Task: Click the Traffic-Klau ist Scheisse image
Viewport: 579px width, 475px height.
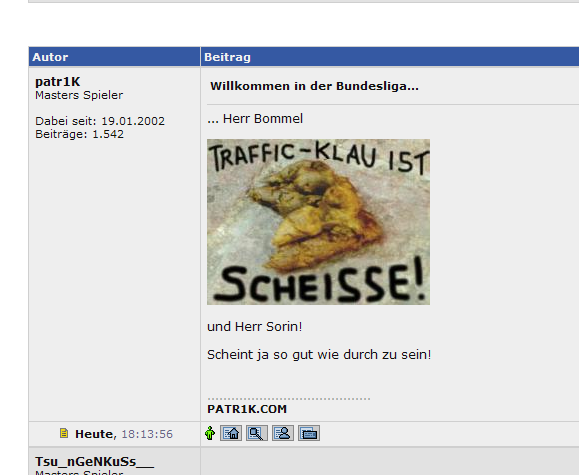Action: coord(318,222)
